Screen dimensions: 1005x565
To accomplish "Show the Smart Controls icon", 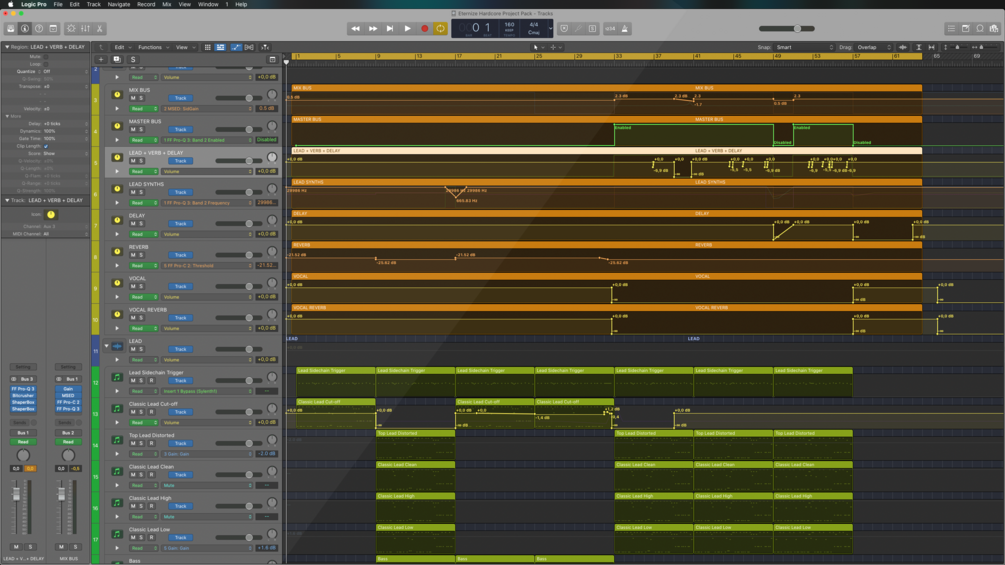I will (71, 29).
